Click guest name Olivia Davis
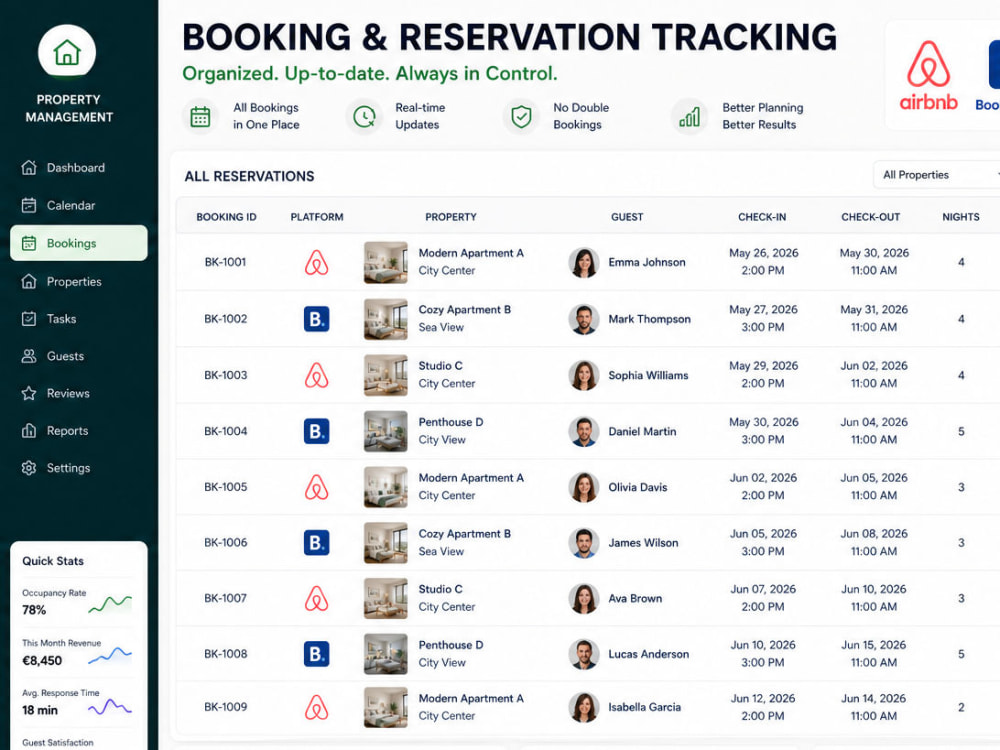Image resolution: width=1000 pixels, height=750 pixels. pos(638,487)
